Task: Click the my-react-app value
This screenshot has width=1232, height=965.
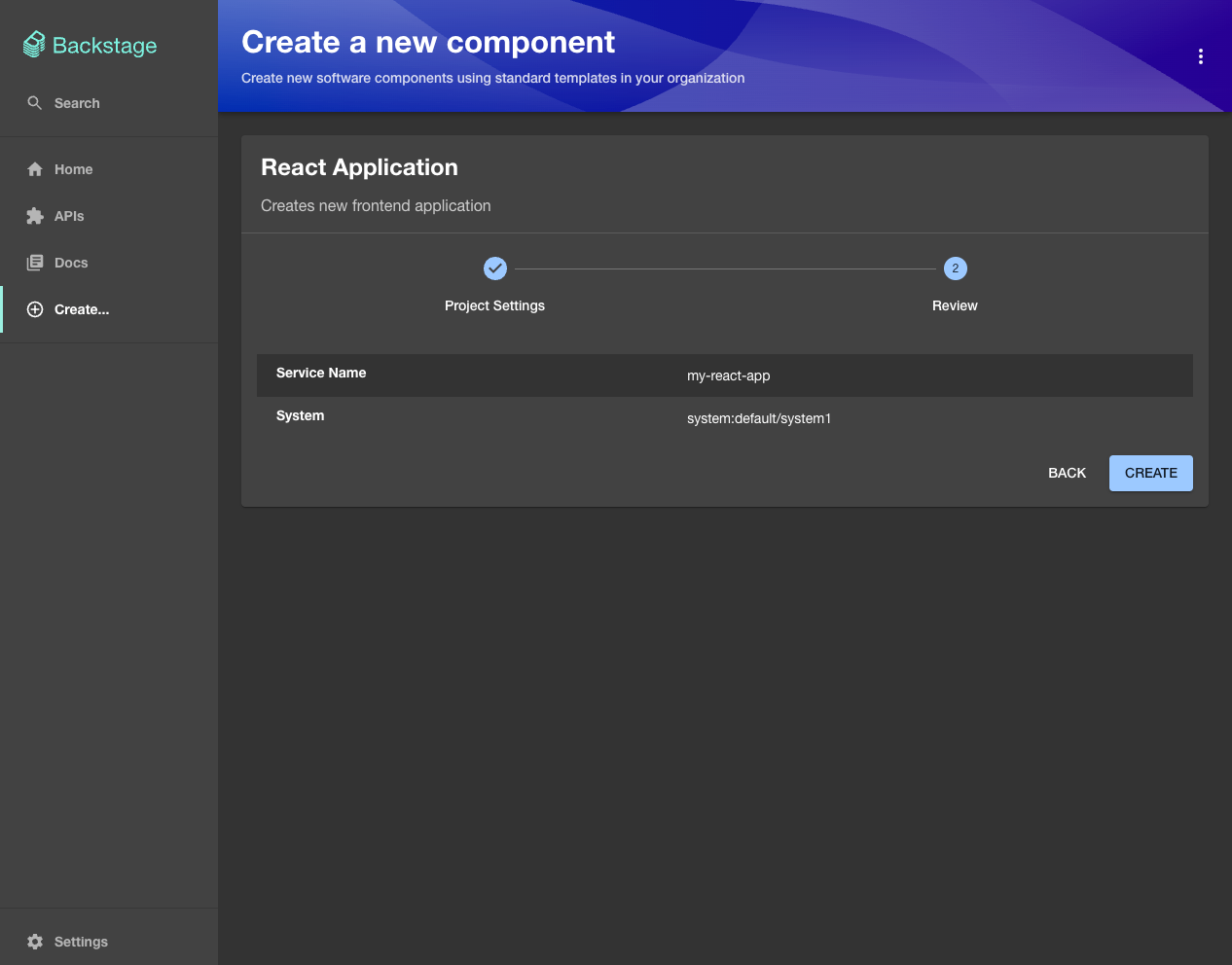Action: pos(729,375)
